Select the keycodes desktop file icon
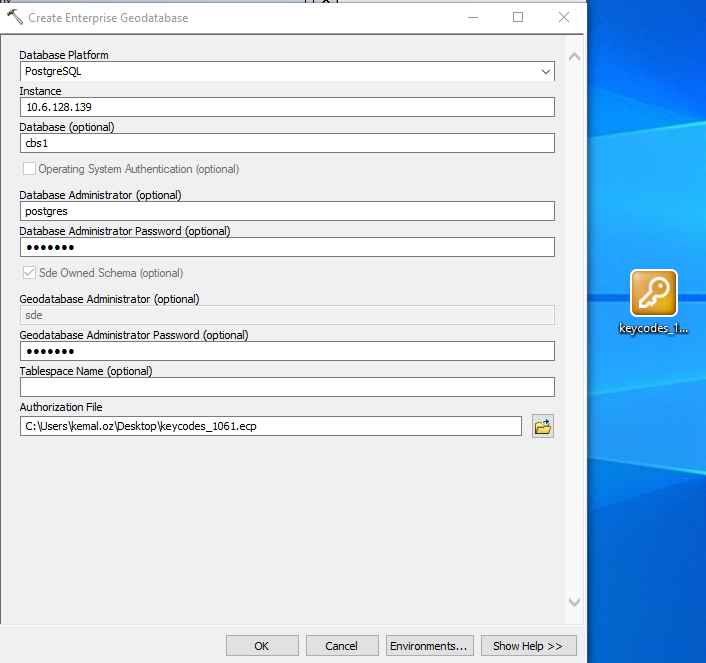Screen dimensions: 706x663 (654, 302)
